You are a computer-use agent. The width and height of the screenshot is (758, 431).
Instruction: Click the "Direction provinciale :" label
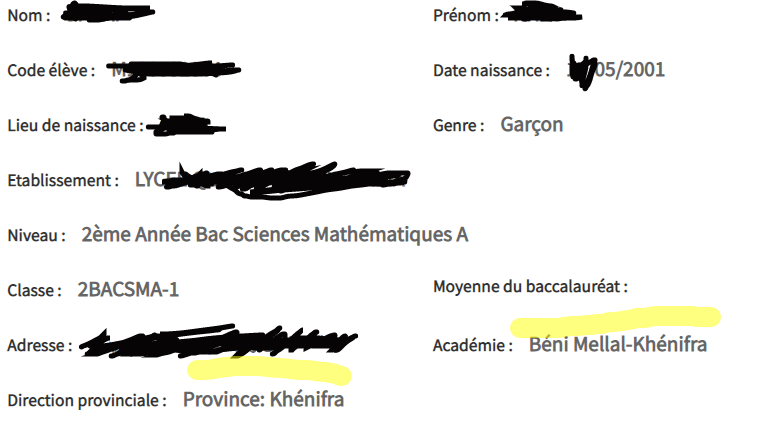click(87, 401)
